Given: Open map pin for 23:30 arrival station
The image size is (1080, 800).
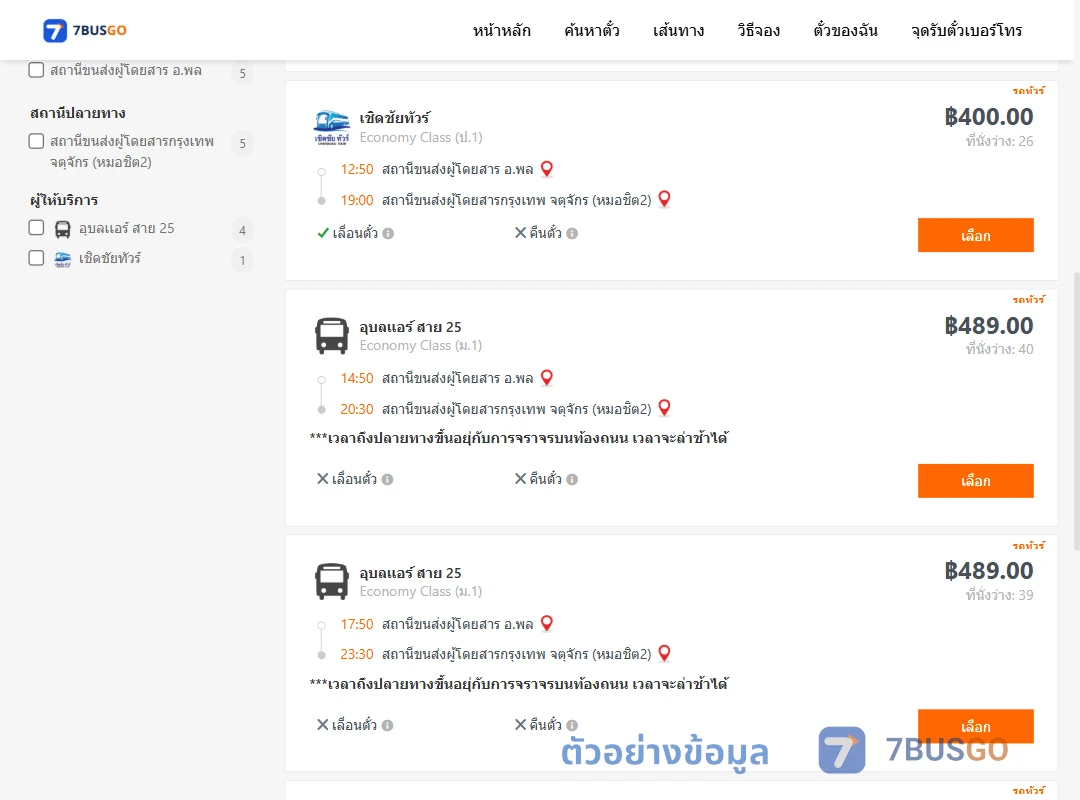Looking at the screenshot, I should coord(665,653).
